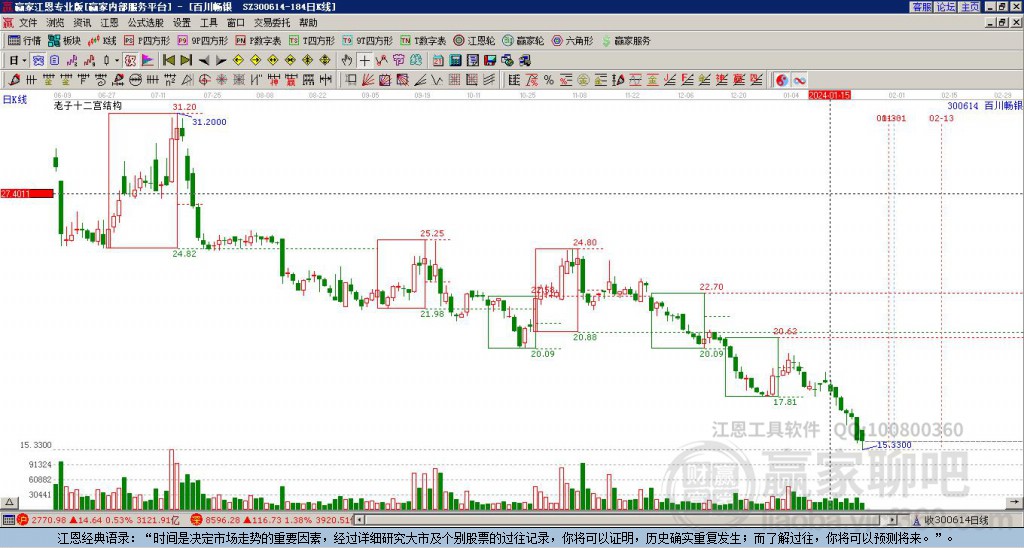Image resolution: width=1024 pixels, height=548 pixels.
Task: Open the 客服 link
Action: point(921,7)
